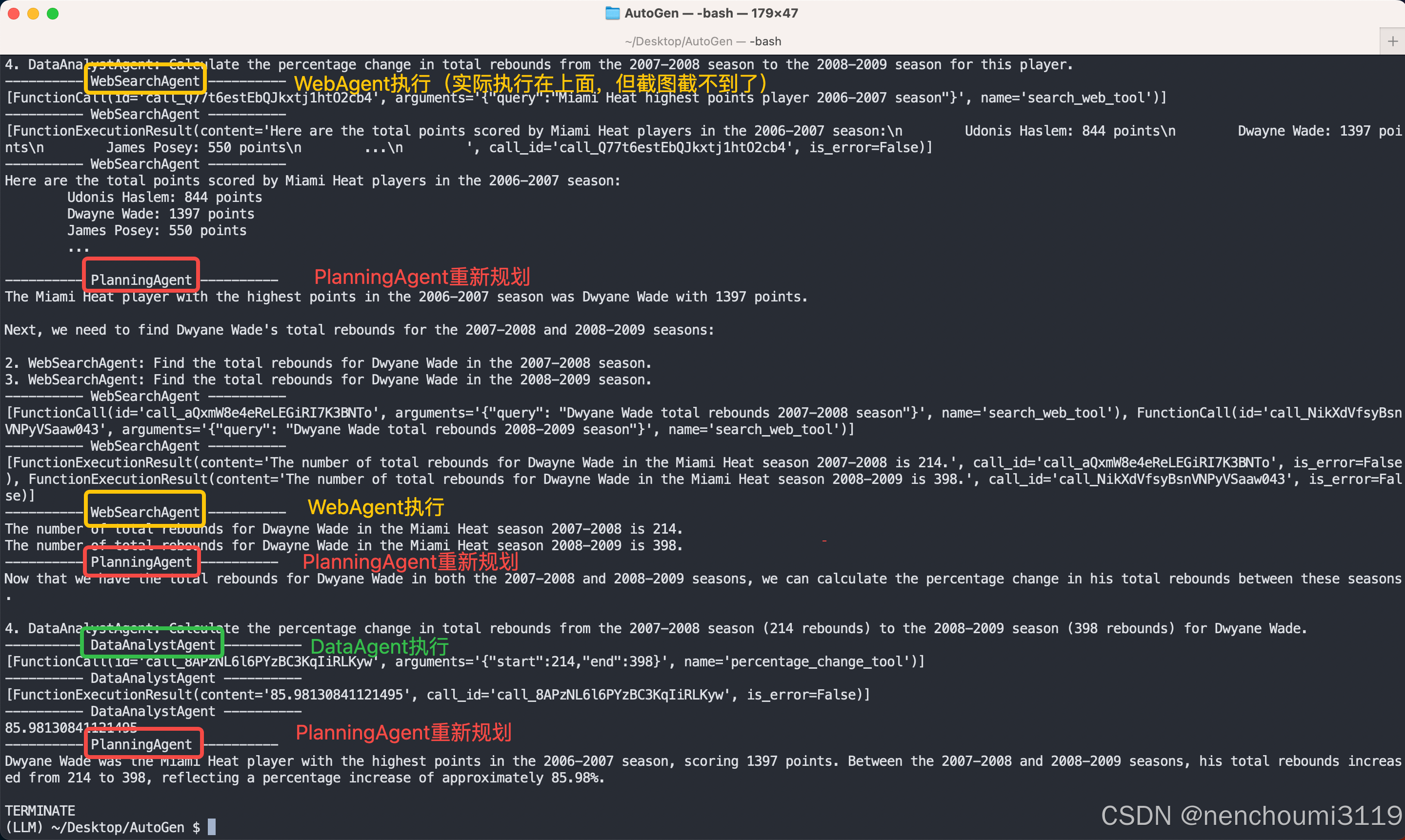
Task: Click the first red-boxed PlanningAgent label
Action: click(141, 279)
